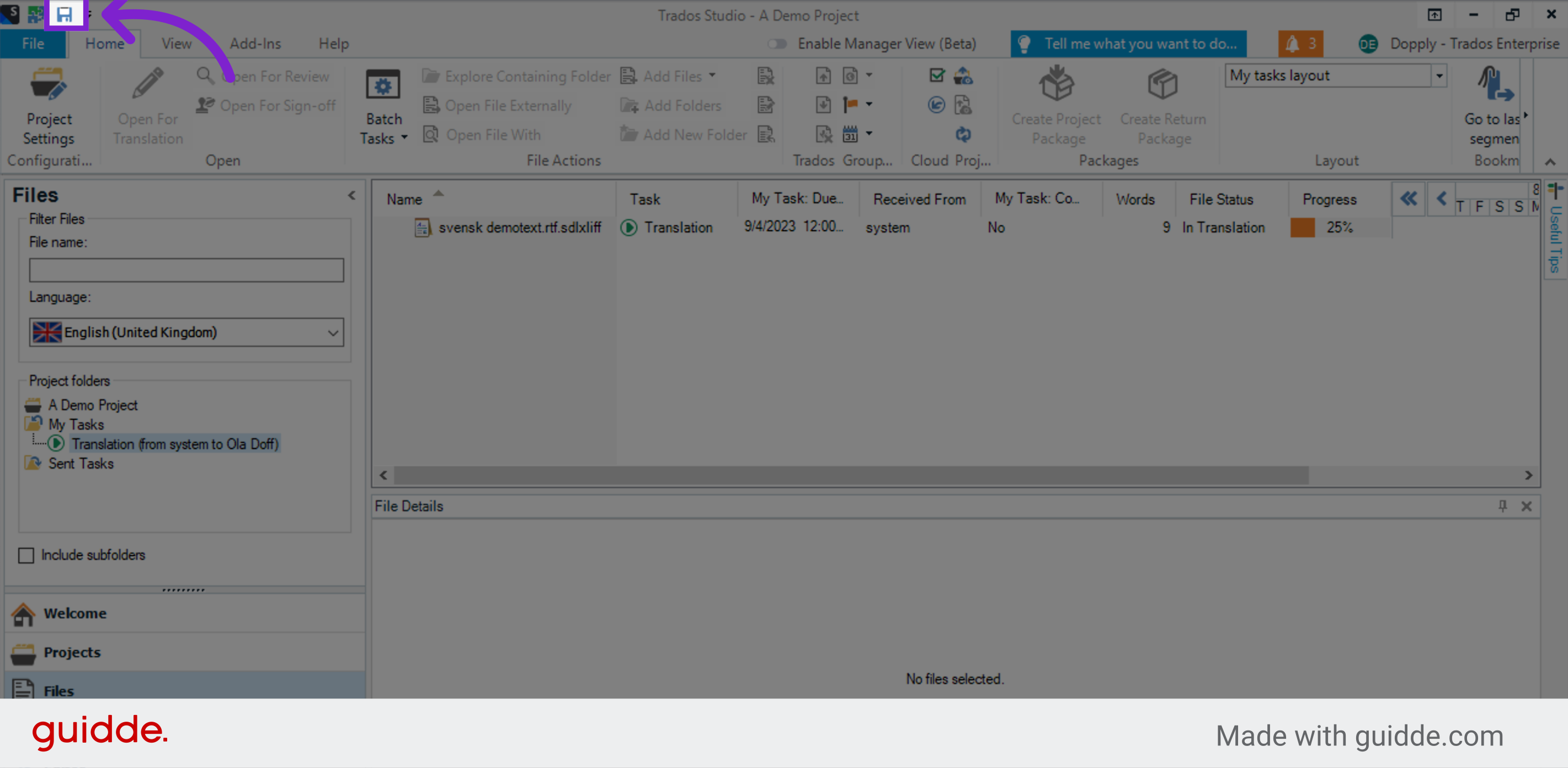Click Open File With
This screenshot has height=768, width=1568.
pyautogui.click(x=482, y=135)
